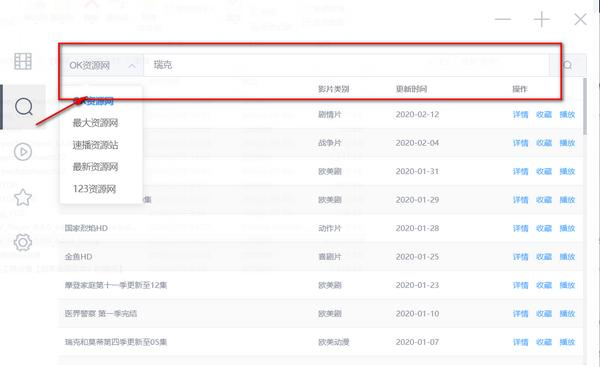Open 详情 for 摩登家庭第十一季

click(x=520, y=285)
